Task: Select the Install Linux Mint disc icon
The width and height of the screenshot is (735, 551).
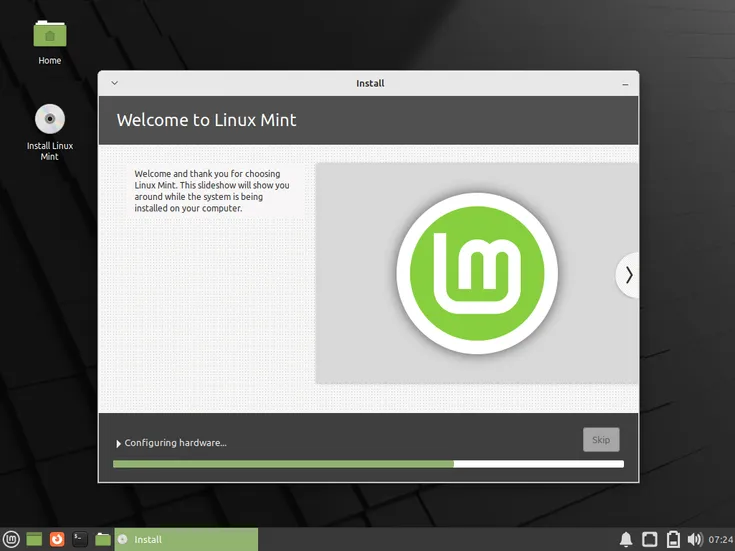Action: click(x=50, y=119)
